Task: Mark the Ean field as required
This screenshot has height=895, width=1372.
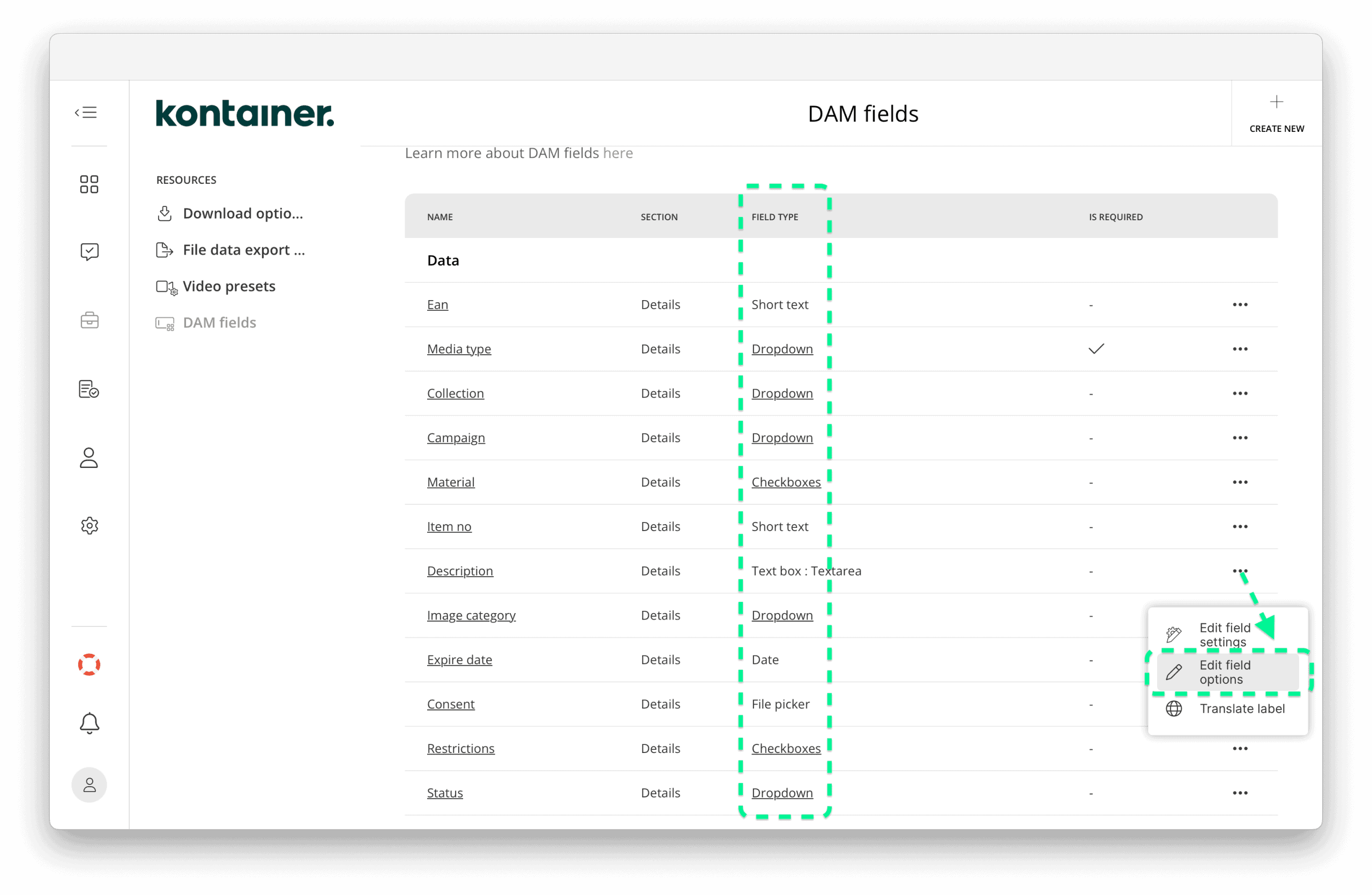Action: coord(1090,304)
